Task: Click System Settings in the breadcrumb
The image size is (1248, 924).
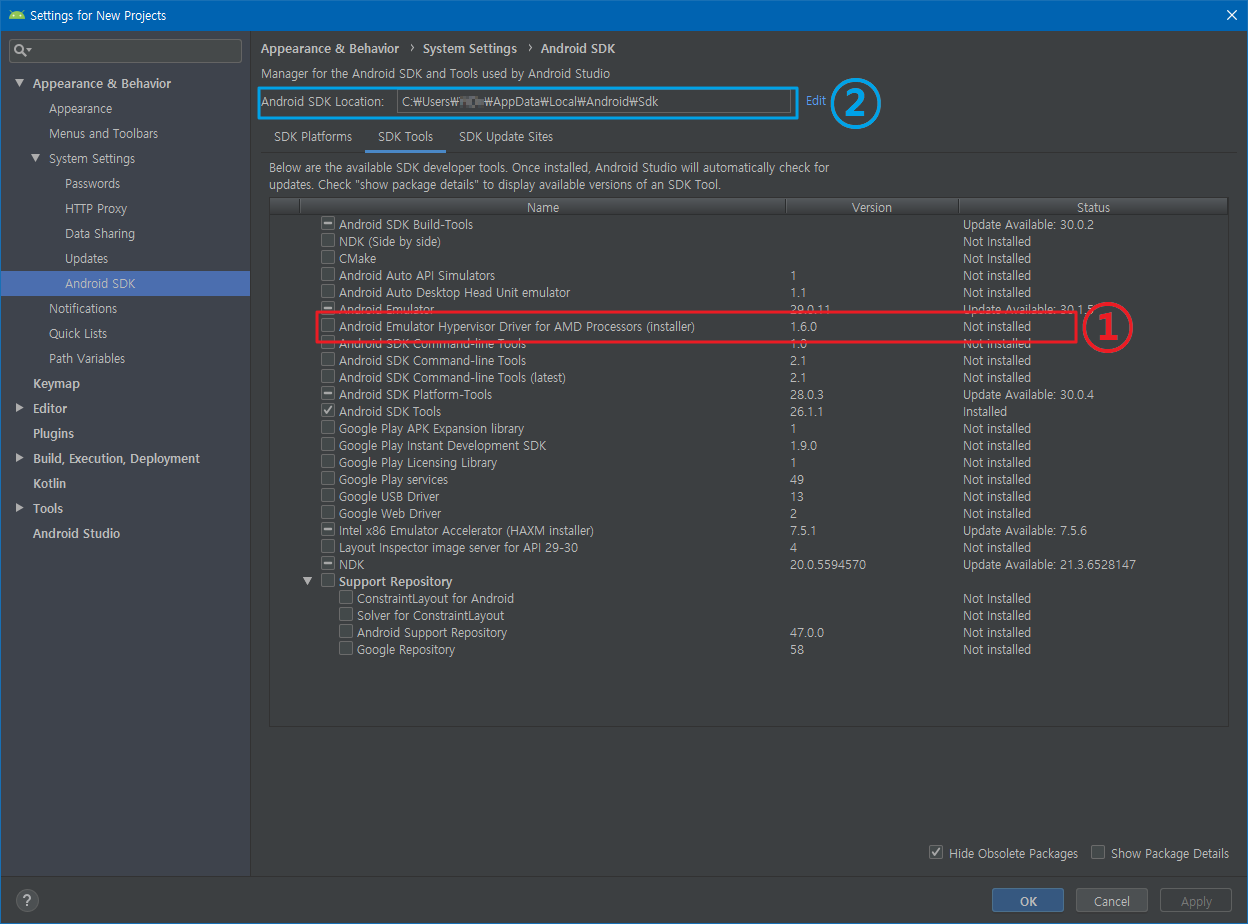Action: (x=470, y=48)
